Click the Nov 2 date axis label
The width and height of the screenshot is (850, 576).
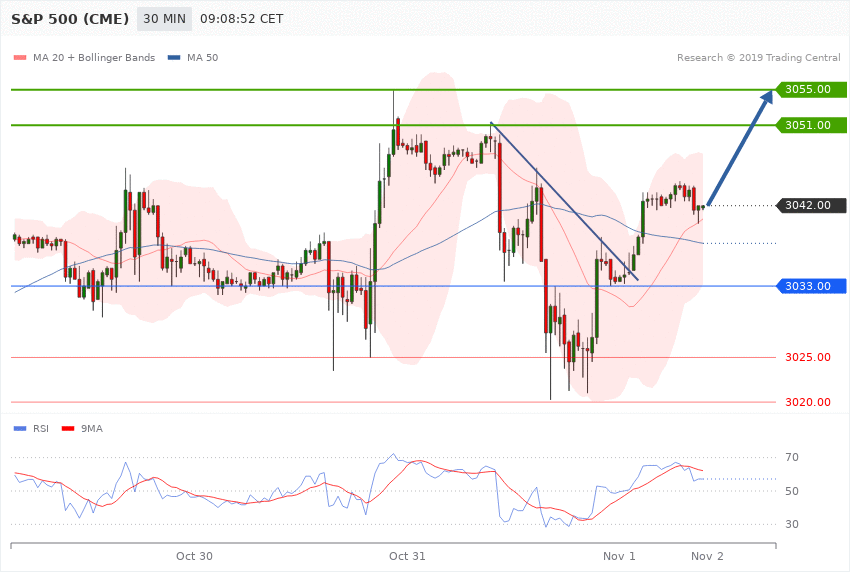(707, 556)
